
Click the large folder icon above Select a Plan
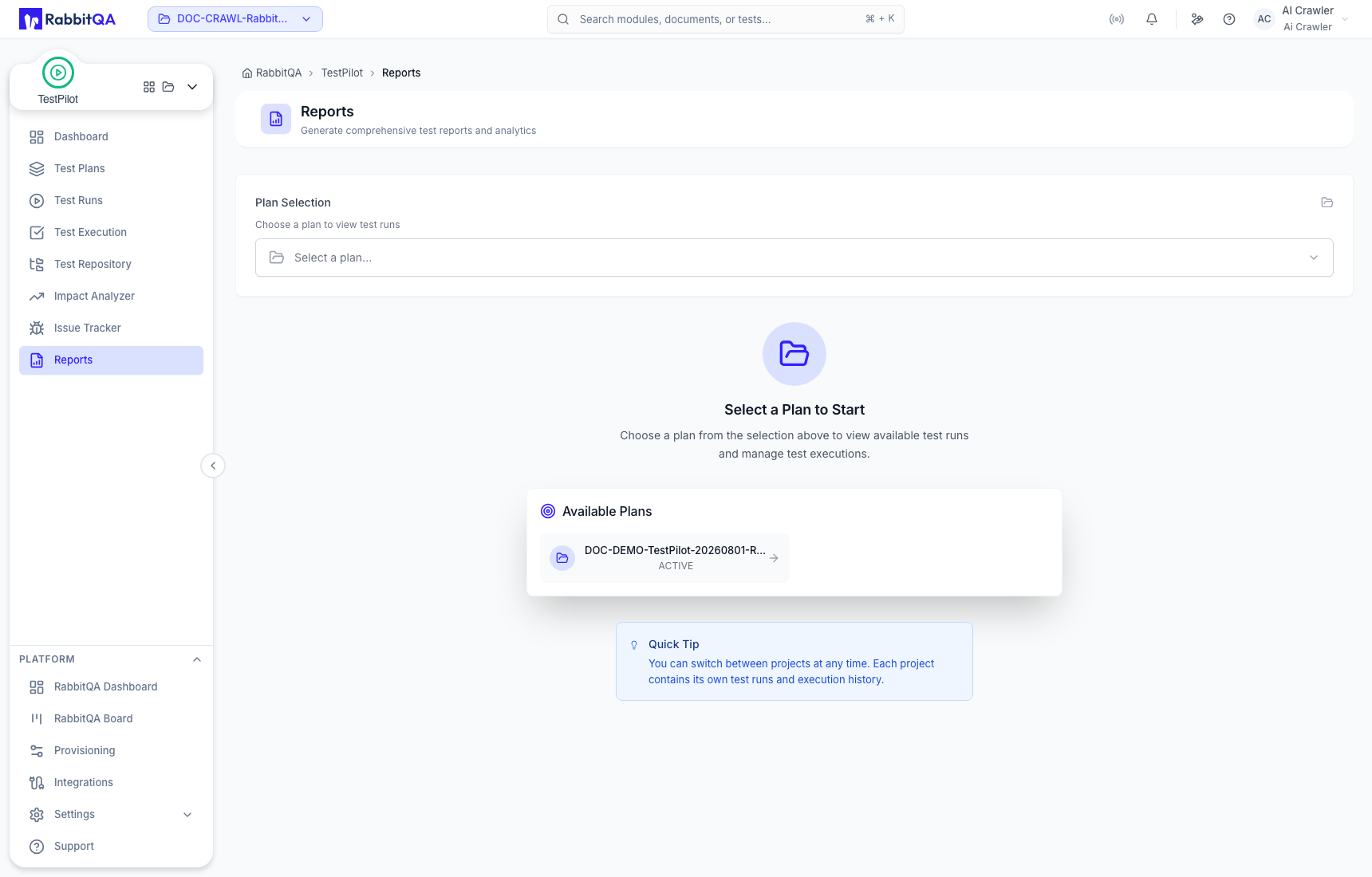click(794, 354)
